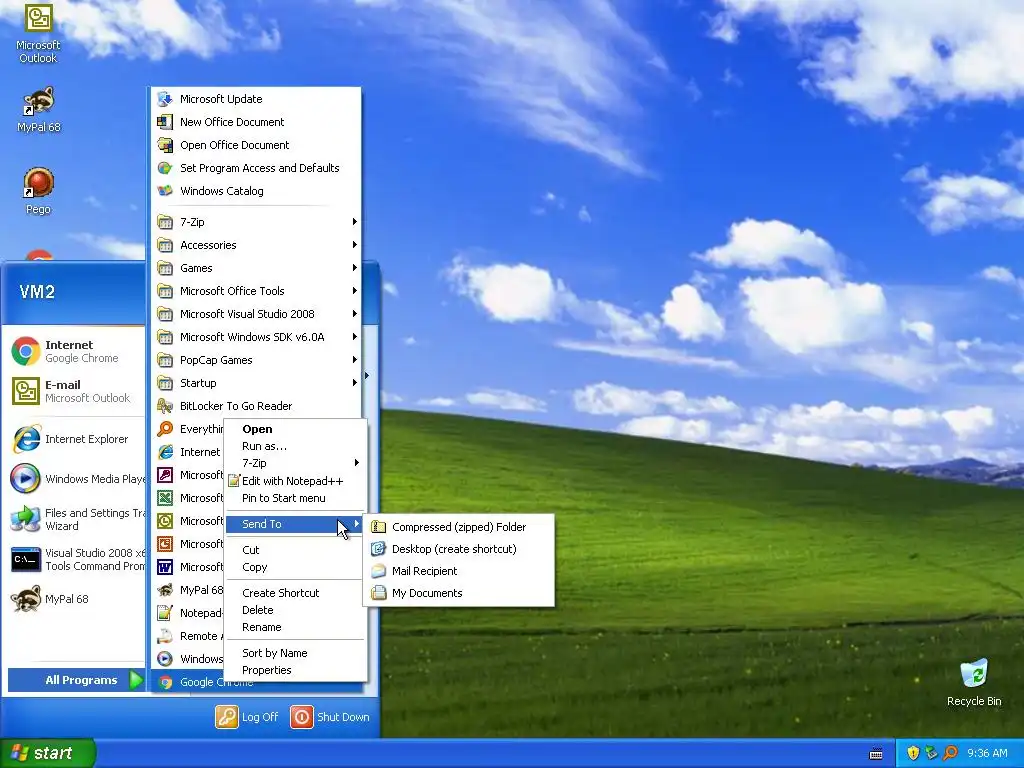Click Open Office Document icon
1024x768 pixels.
click(x=165, y=145)
